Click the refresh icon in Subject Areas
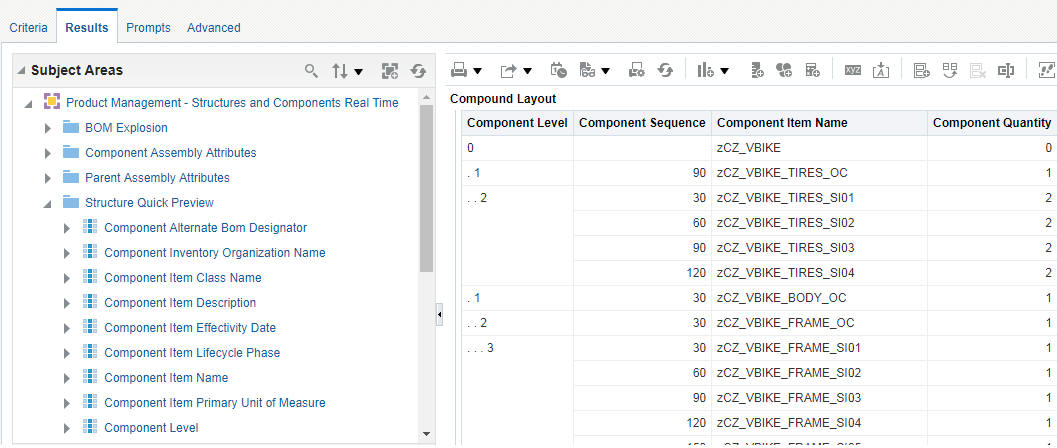 [418, 71]
